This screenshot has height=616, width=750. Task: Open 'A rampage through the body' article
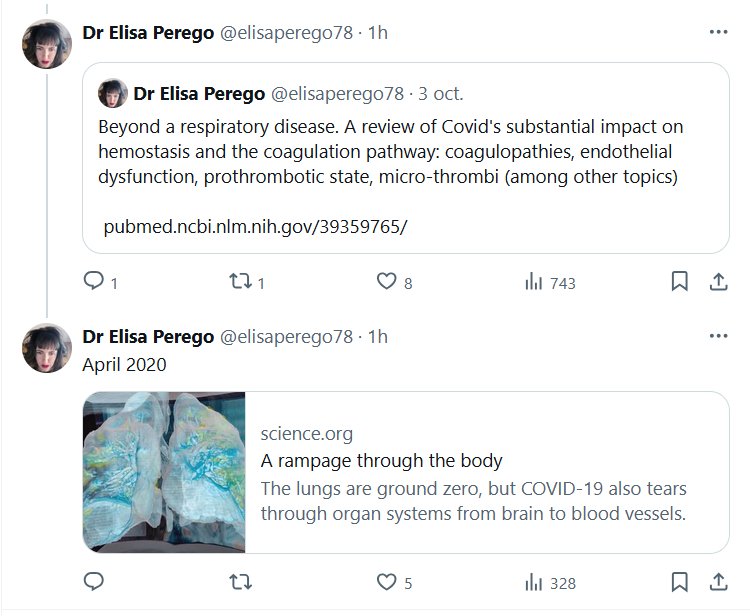point(381,461)
